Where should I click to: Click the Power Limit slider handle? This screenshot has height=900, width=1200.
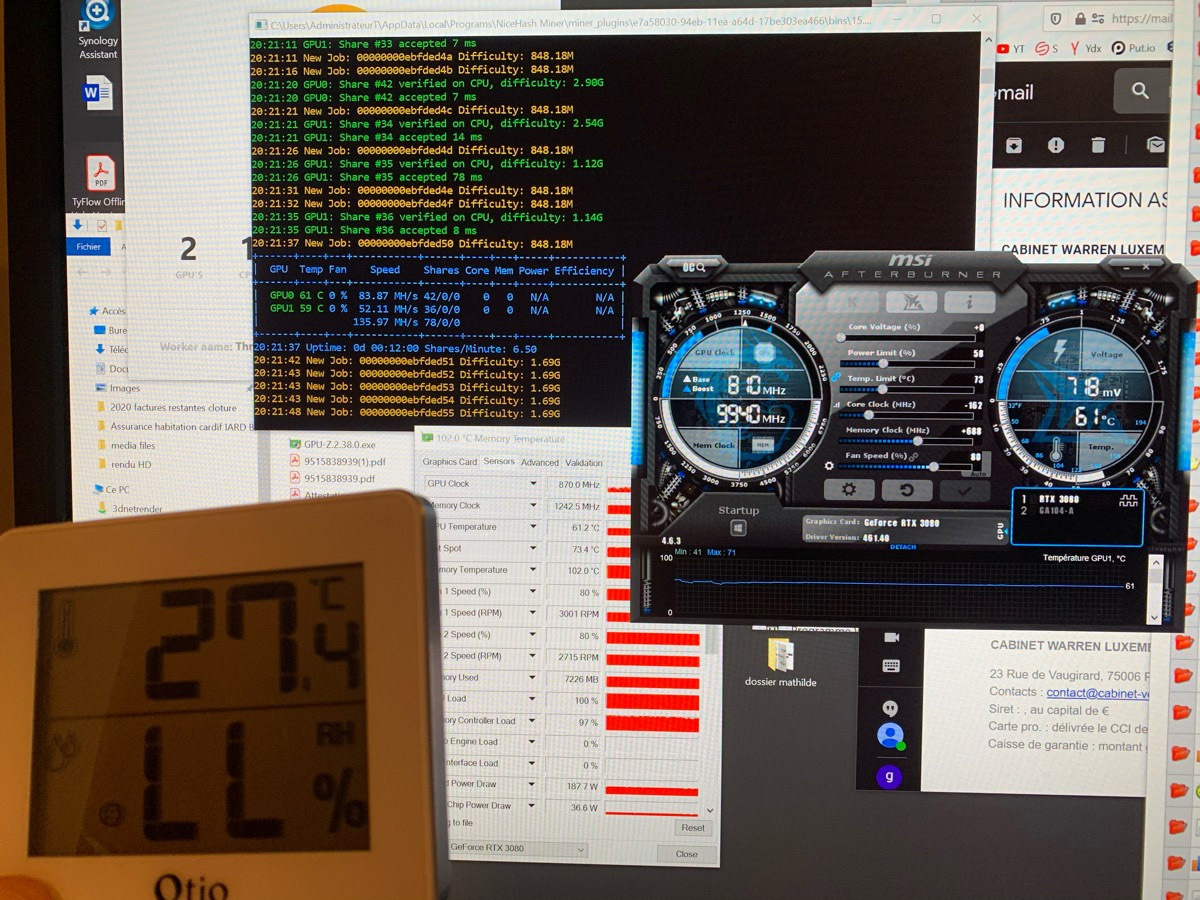882,364
